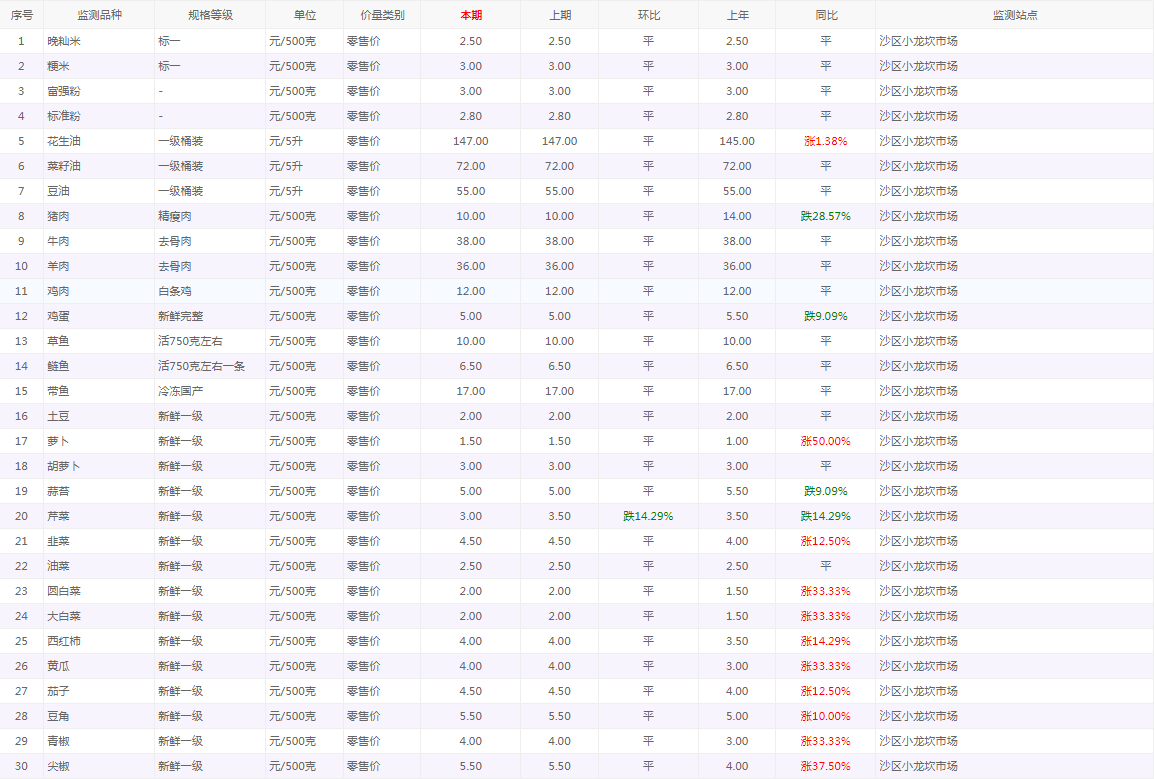Screen dimensions: 1154x779
Task: Click the 涨1.38% year-over-year value
Action: 825,141
